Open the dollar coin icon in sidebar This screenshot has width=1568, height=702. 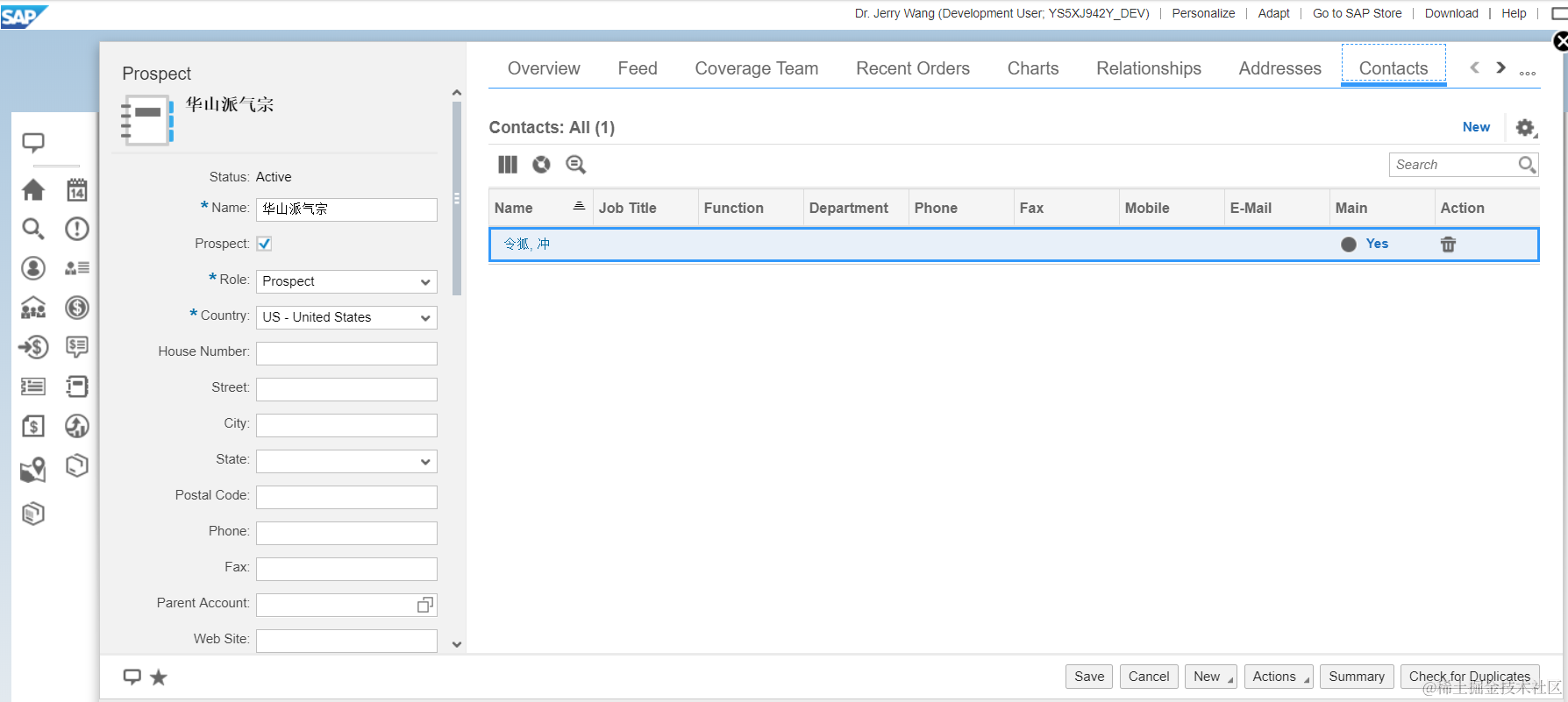pyautogui.click(x=77, y=308)
